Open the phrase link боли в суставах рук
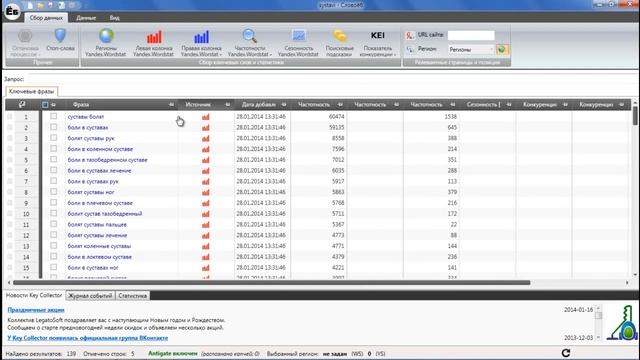640x360 pixels. pos(93,181)
